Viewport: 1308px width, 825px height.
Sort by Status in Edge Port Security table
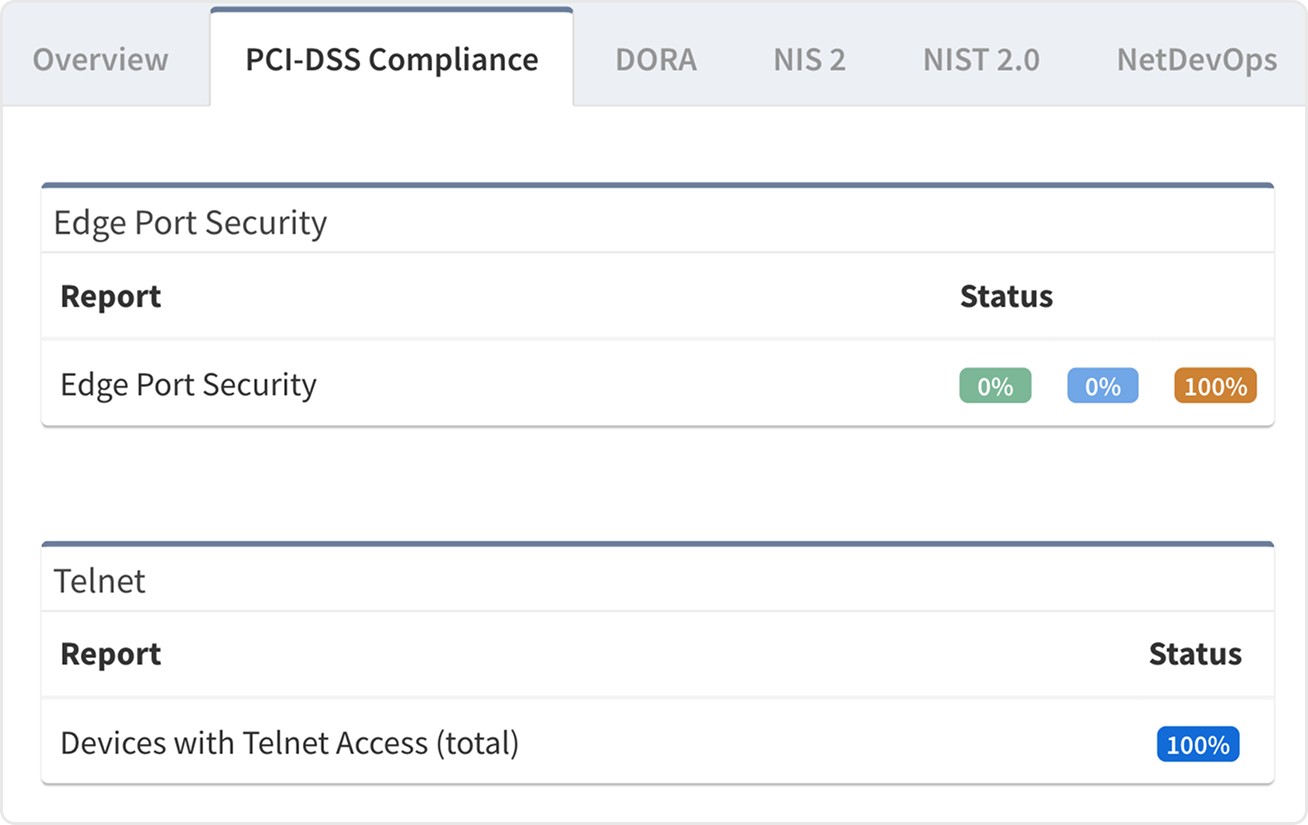(1005, 297)
